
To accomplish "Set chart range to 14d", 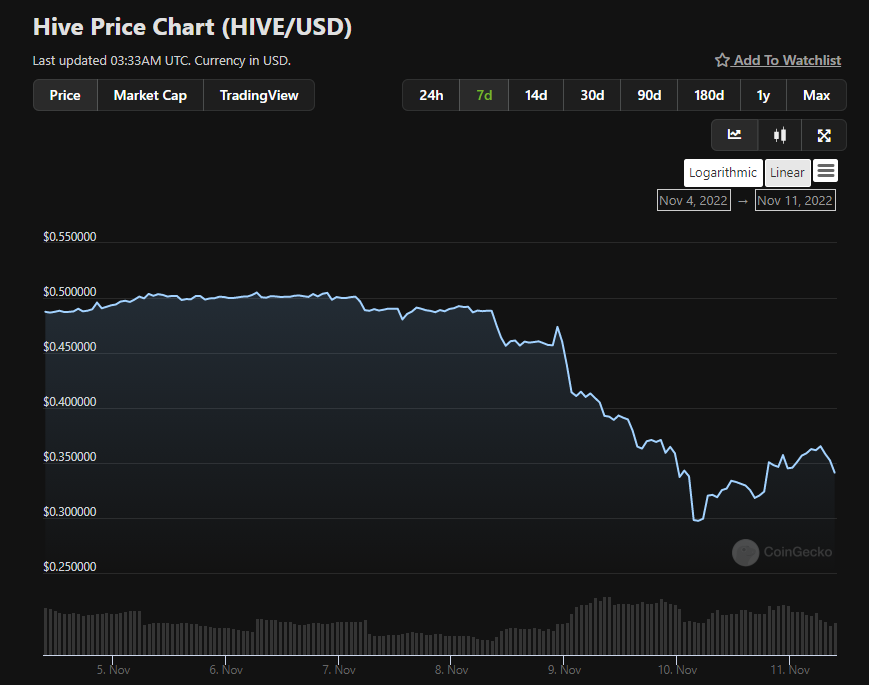I will (536, 95).
